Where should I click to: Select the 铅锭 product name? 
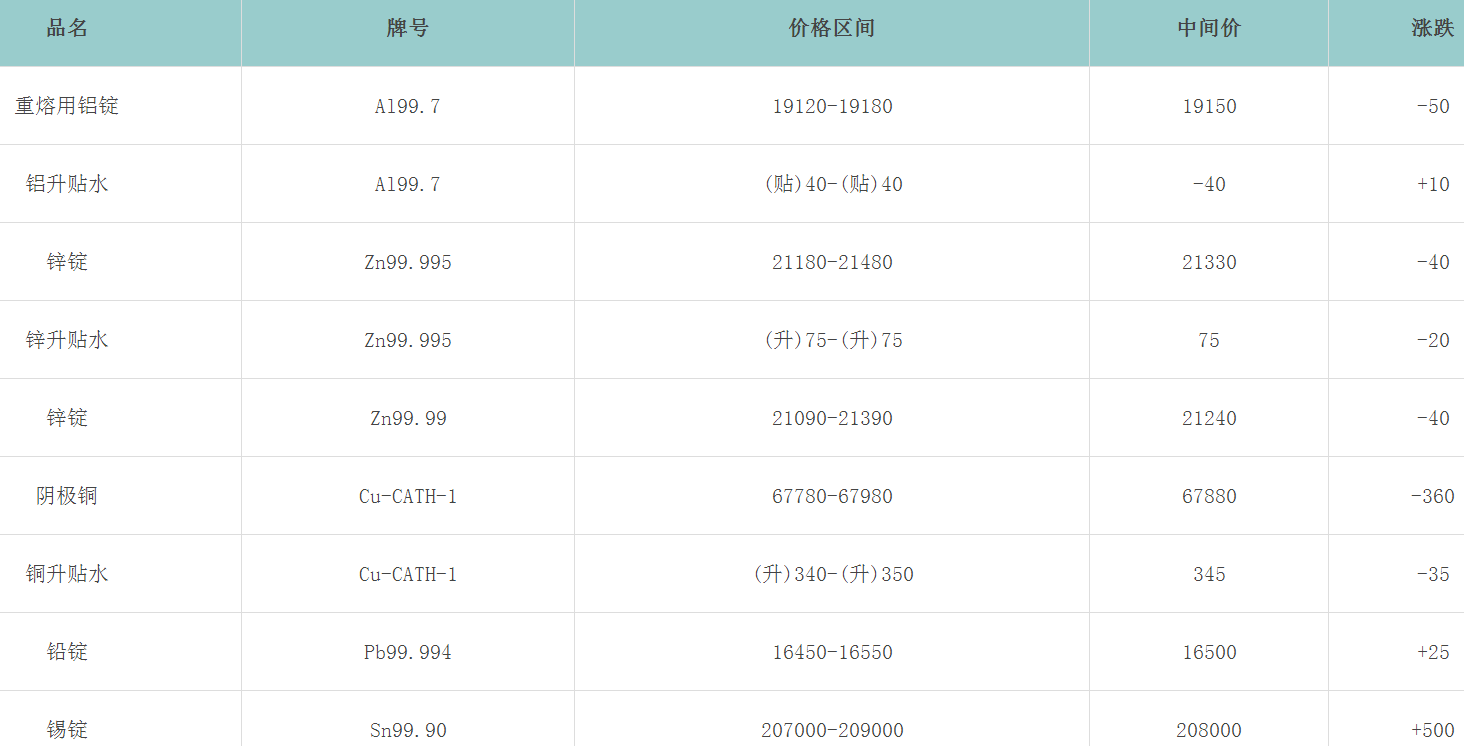tap(67, 652)
